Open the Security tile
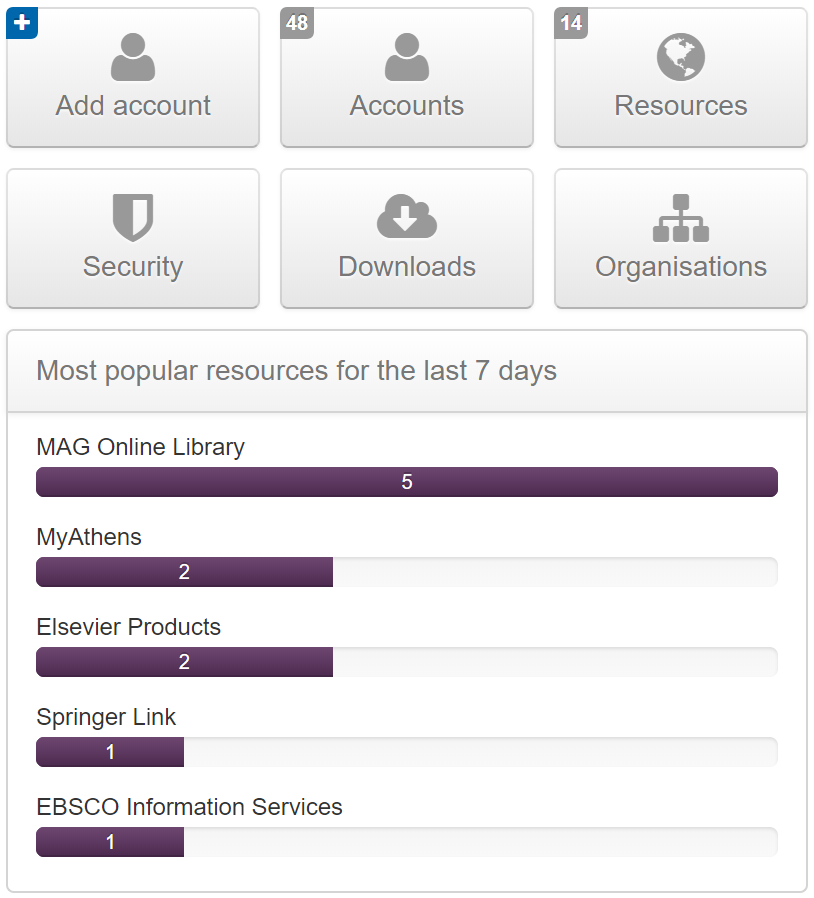This screenshot has height=898, width=814. 133,238
